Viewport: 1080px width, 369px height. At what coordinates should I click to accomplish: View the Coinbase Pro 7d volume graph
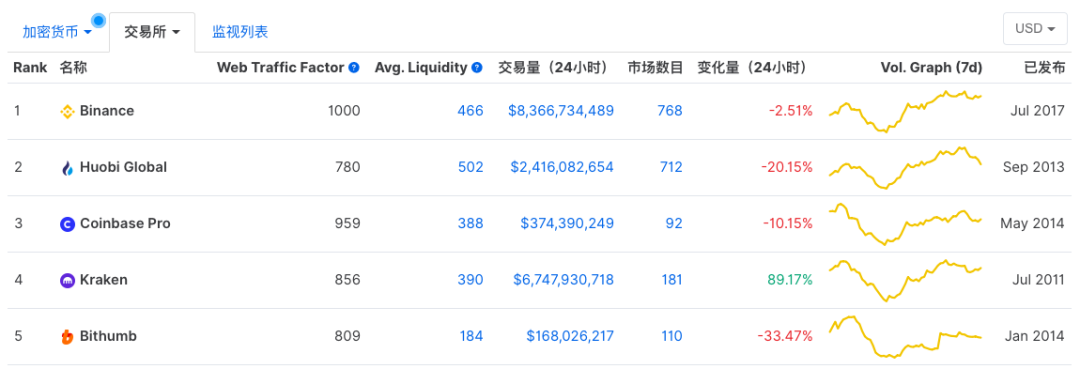click(905, 224)
